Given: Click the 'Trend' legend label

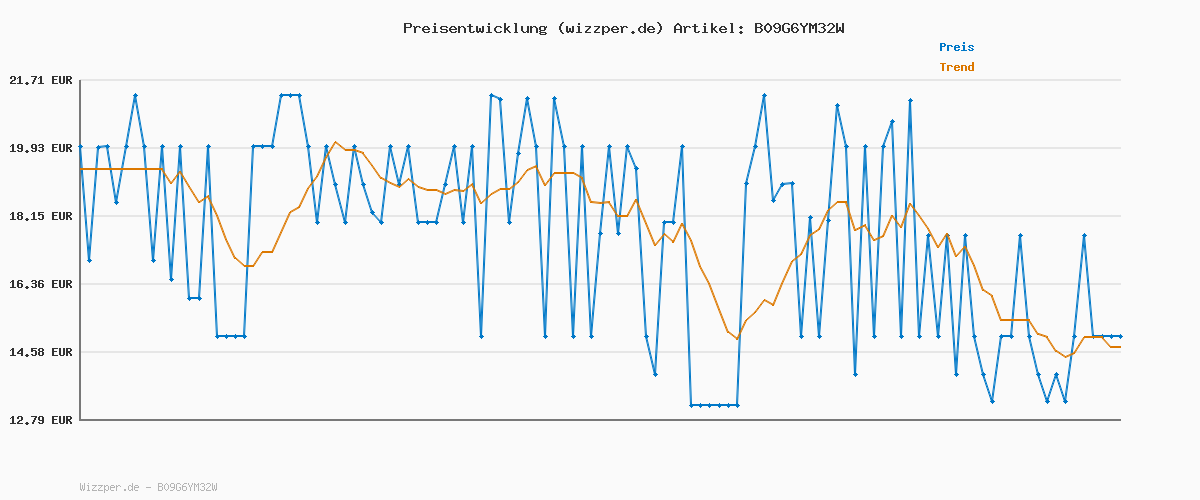Looking at the screenshot, I should [956, 67].
